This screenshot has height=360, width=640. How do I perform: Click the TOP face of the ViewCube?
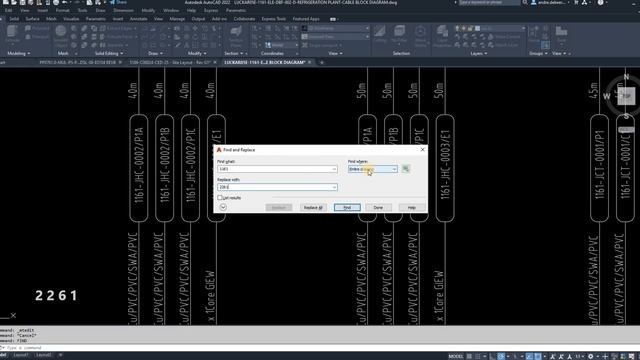[626, 96]
